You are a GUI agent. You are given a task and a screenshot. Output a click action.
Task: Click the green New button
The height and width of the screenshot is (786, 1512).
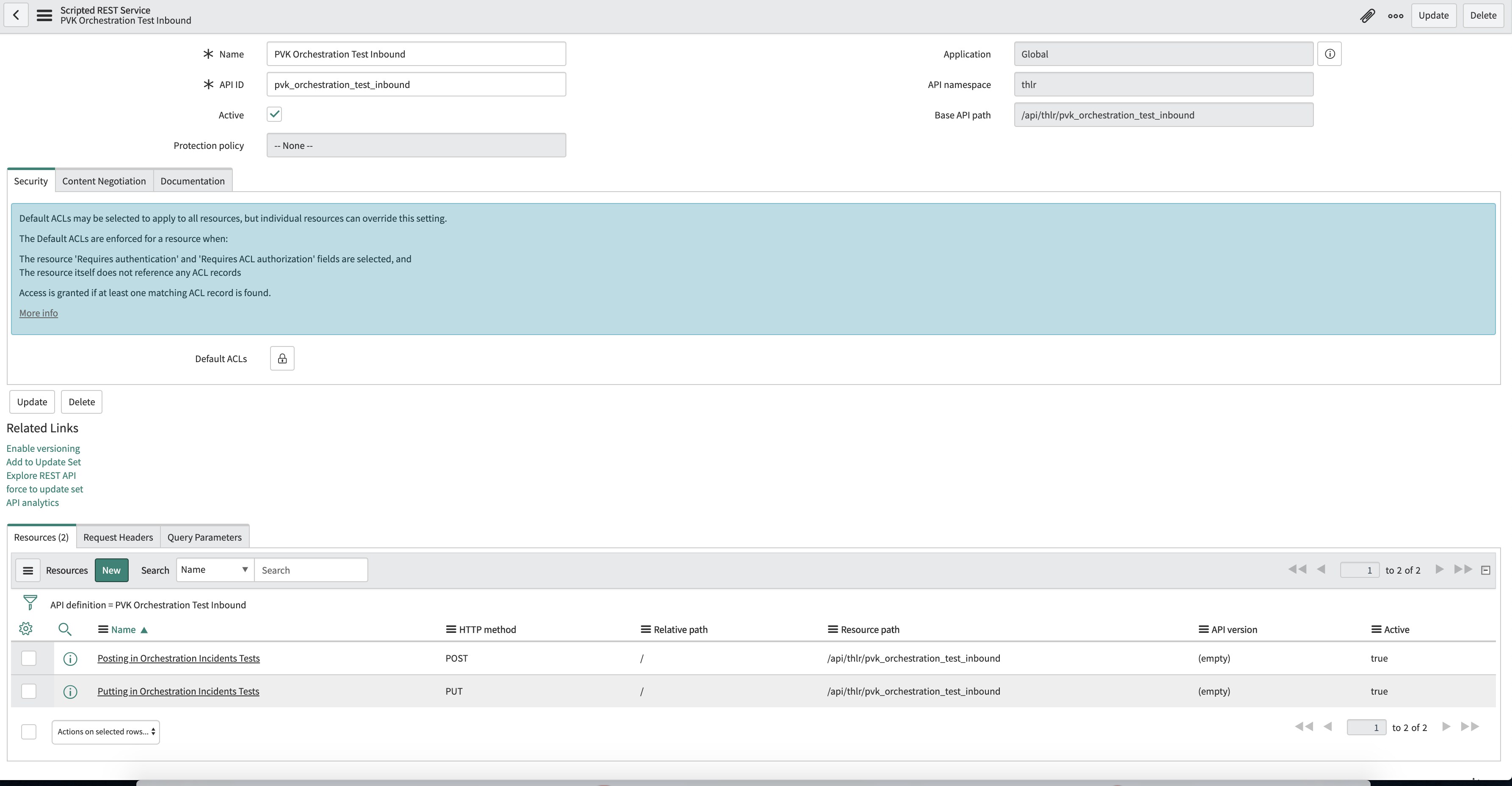click(x=111, y=570)
